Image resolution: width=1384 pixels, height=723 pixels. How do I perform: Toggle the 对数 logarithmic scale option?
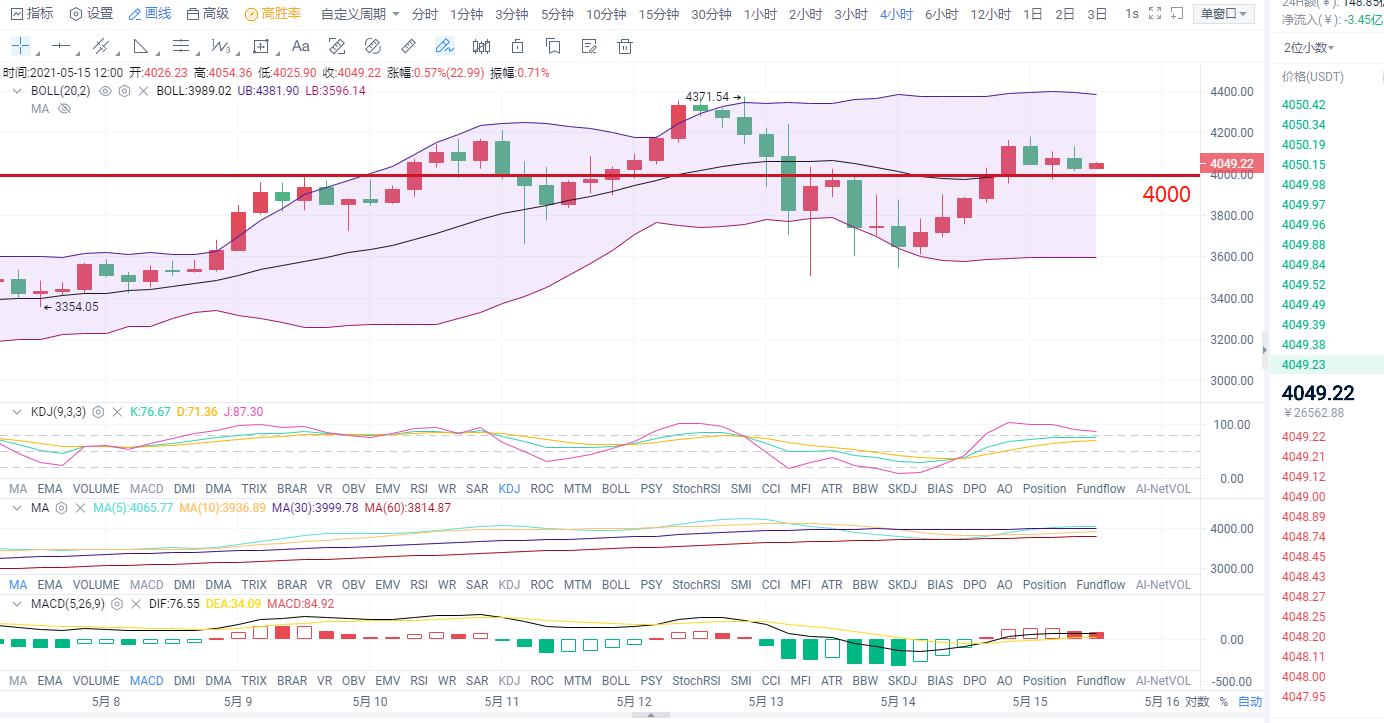[x=1197, y=702]
